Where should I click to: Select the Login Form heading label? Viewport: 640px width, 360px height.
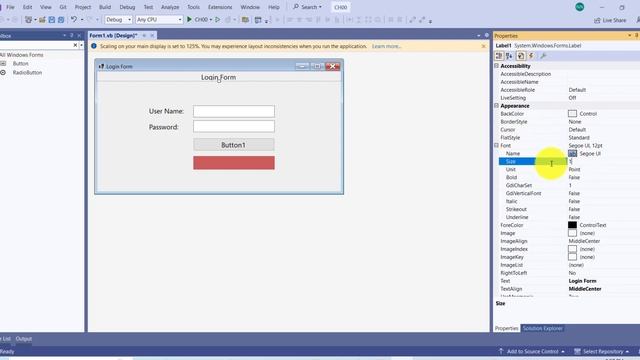[218, 77]
